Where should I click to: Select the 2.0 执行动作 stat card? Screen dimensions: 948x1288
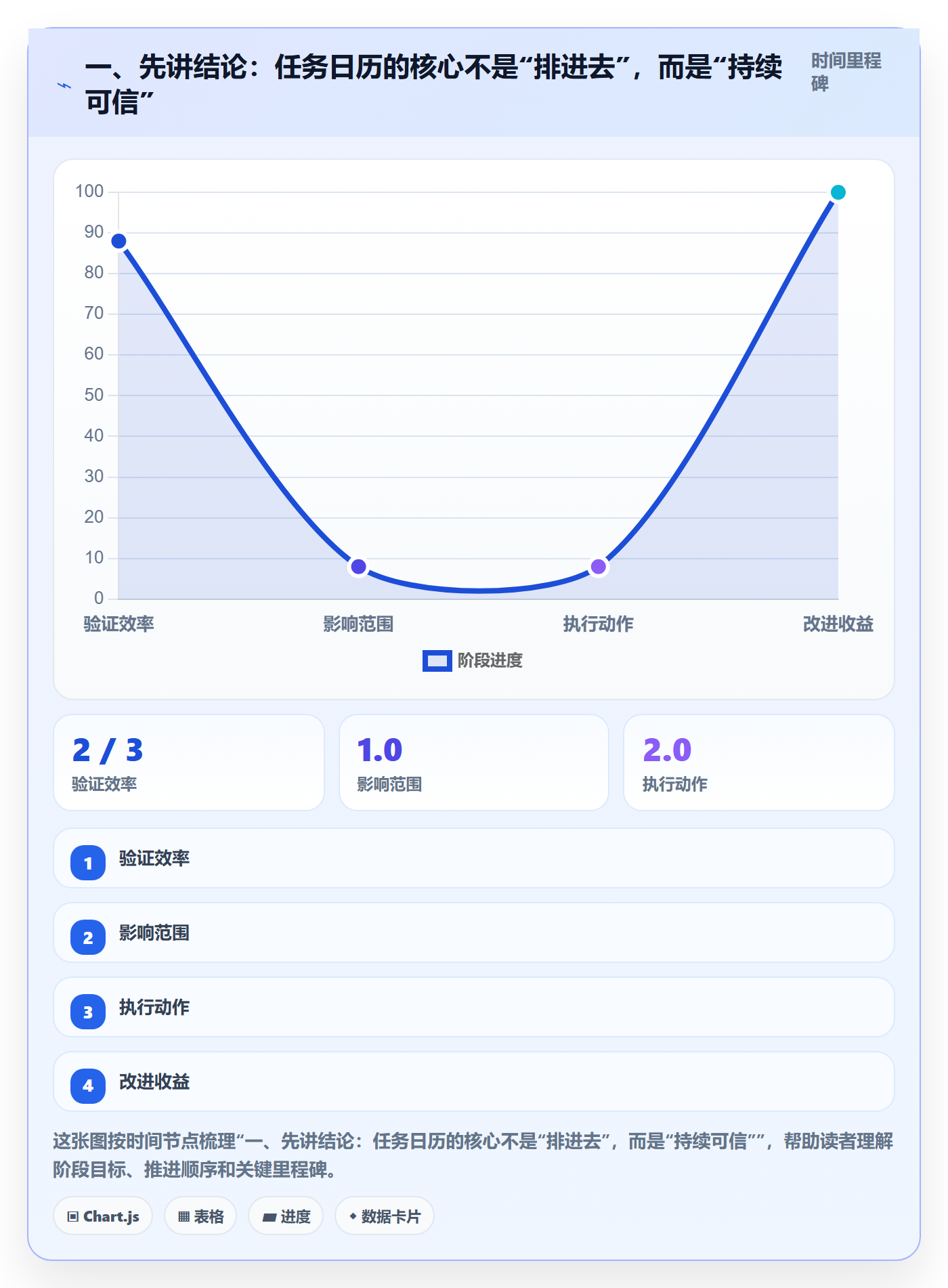759,763
